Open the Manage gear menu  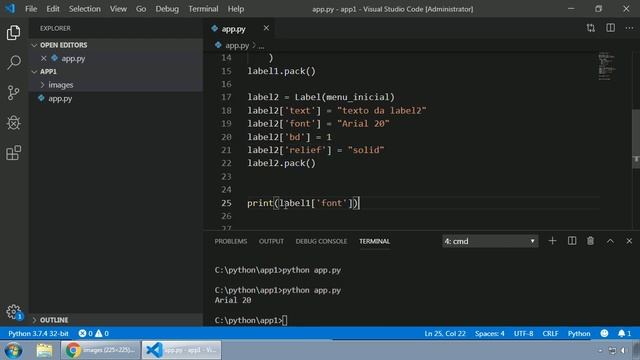click(x=13, y=312)
